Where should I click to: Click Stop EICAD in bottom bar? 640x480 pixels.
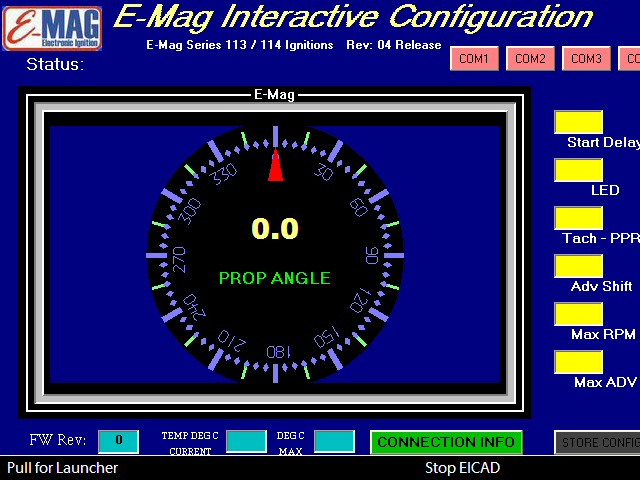[462, 468]
